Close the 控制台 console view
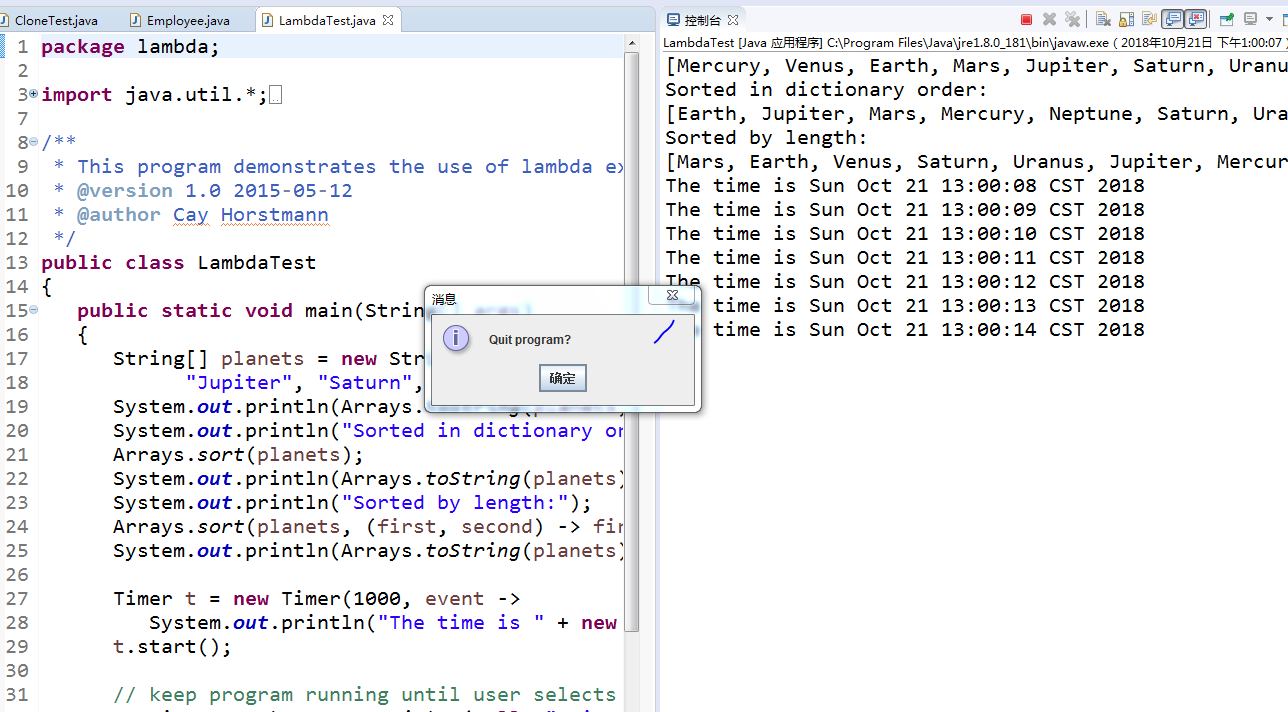The image size is (1288, 712). (732, 20)
